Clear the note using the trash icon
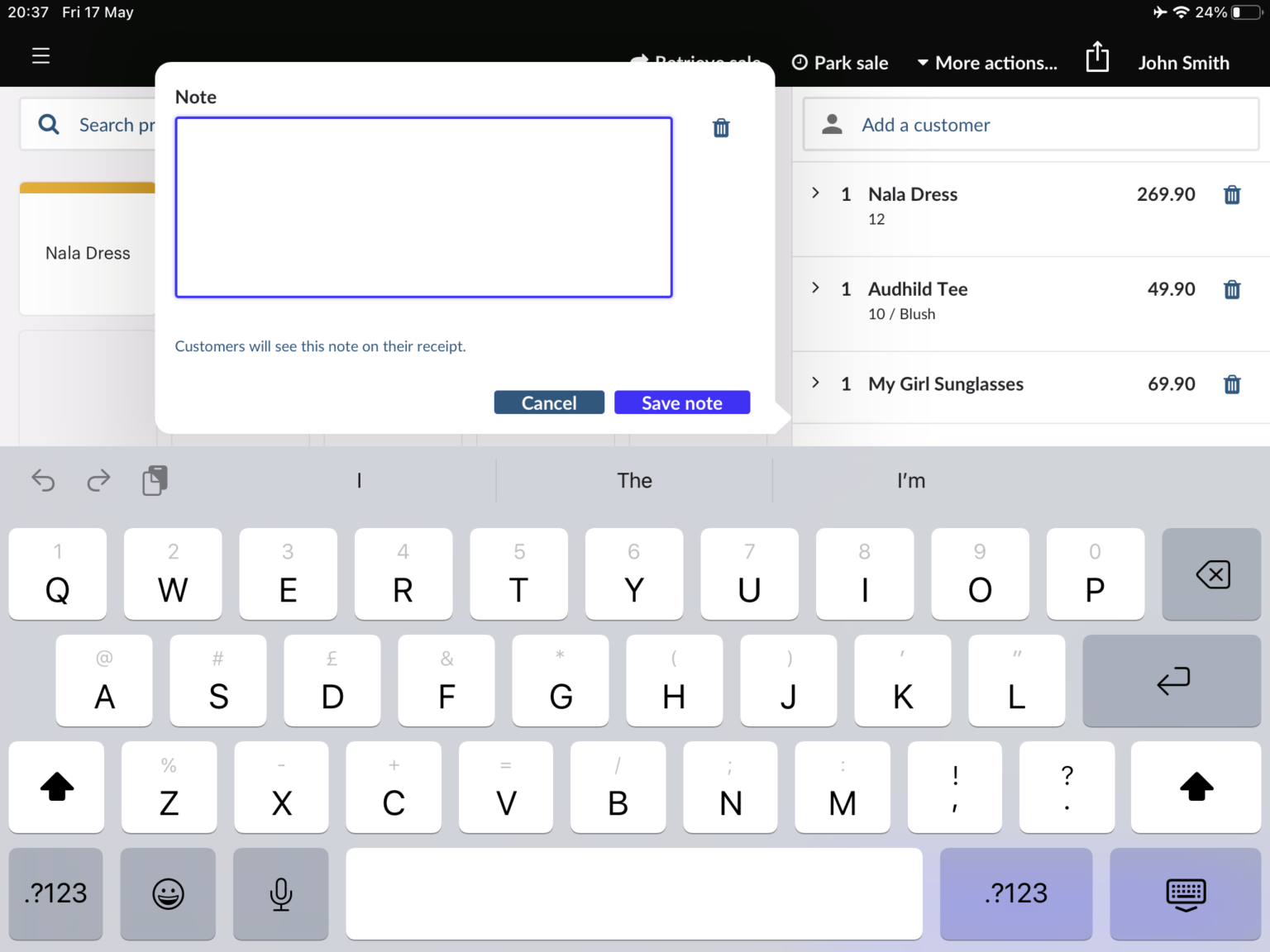Screen dimensions: 1270x952 [720, 128]
